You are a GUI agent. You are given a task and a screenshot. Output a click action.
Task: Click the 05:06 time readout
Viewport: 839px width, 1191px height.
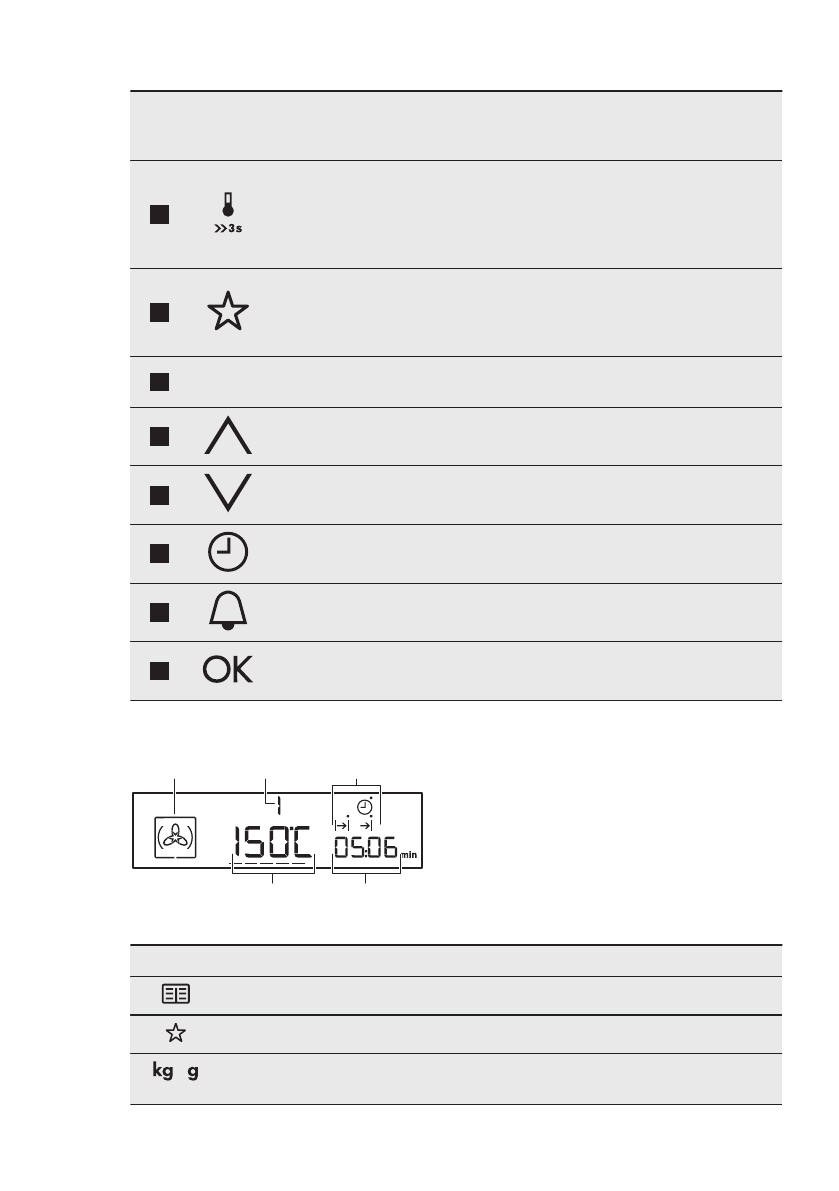point(365,849)
